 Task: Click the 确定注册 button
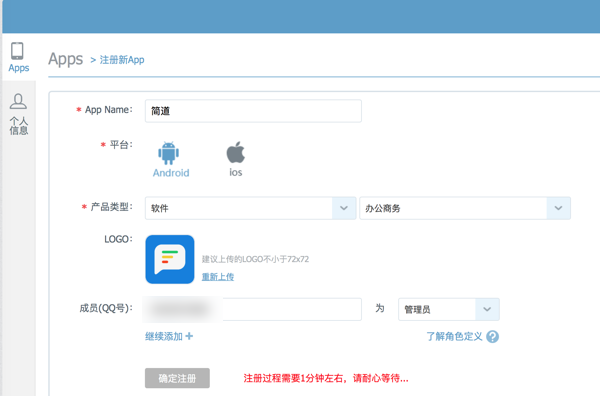pyautogui.click(x=177, y=378)
